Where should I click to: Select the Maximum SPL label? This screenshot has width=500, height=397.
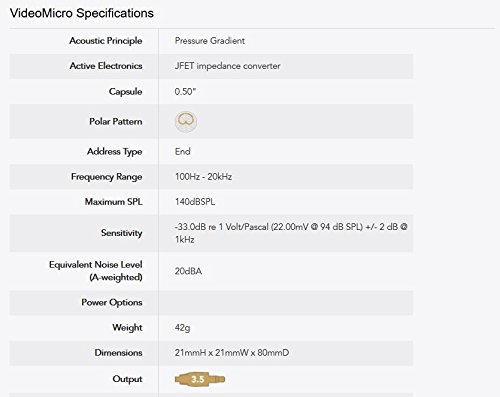pyautogui.click(x=113, y=202)
